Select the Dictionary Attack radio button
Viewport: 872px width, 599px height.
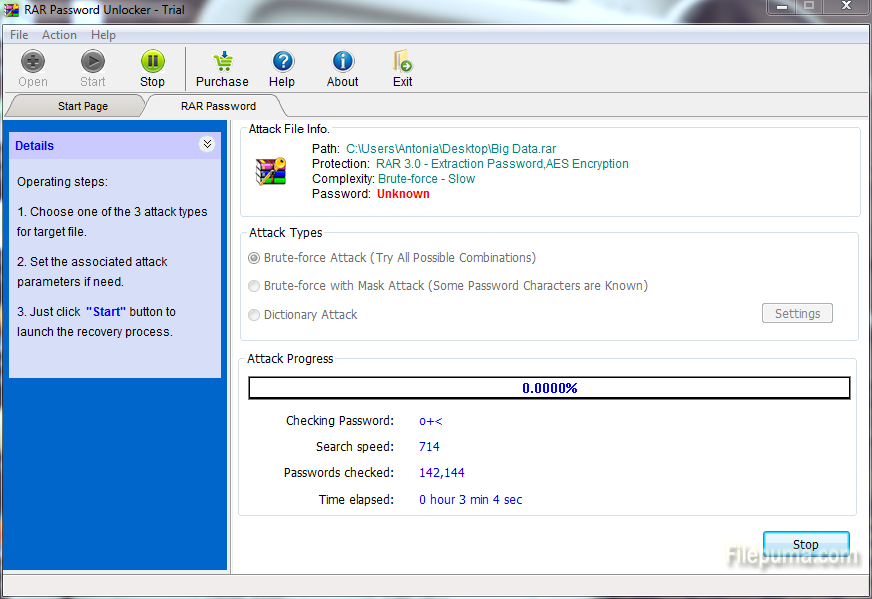click(x=254, y=315)
